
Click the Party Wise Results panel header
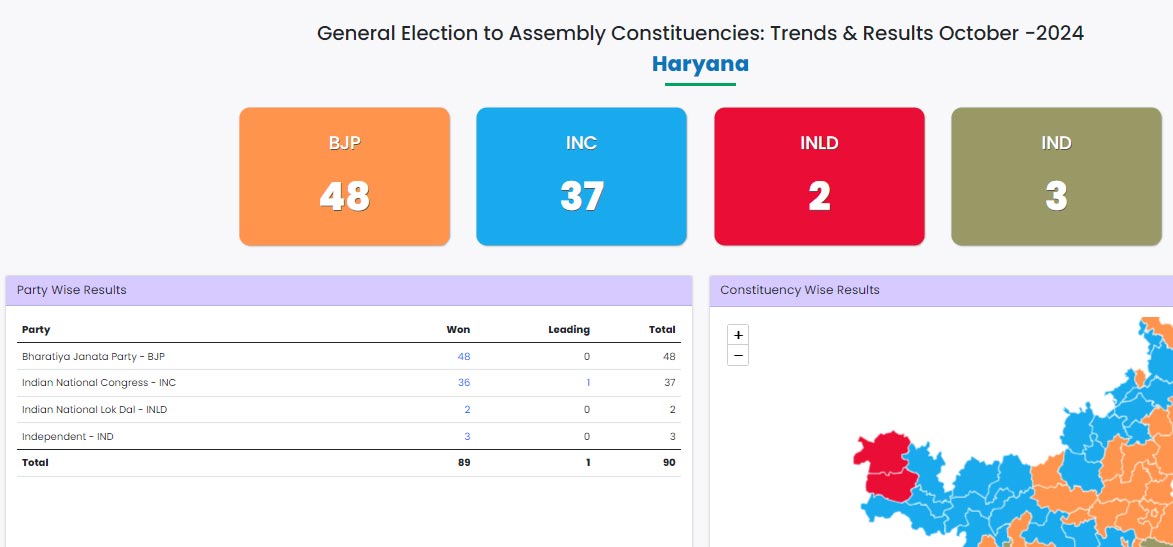pos(349,290)
